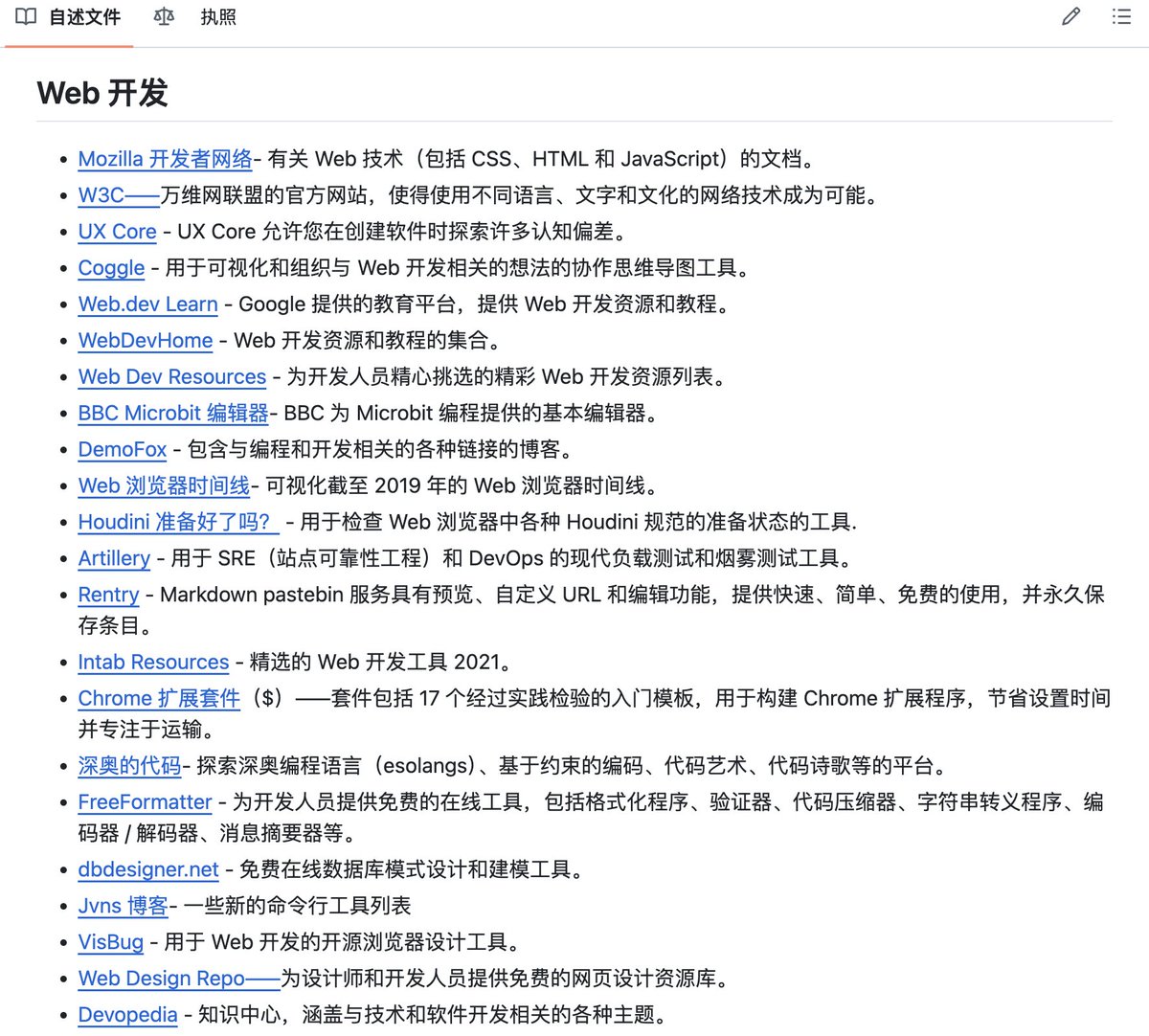Click the book icon beside 自述文件

(25, 16)
